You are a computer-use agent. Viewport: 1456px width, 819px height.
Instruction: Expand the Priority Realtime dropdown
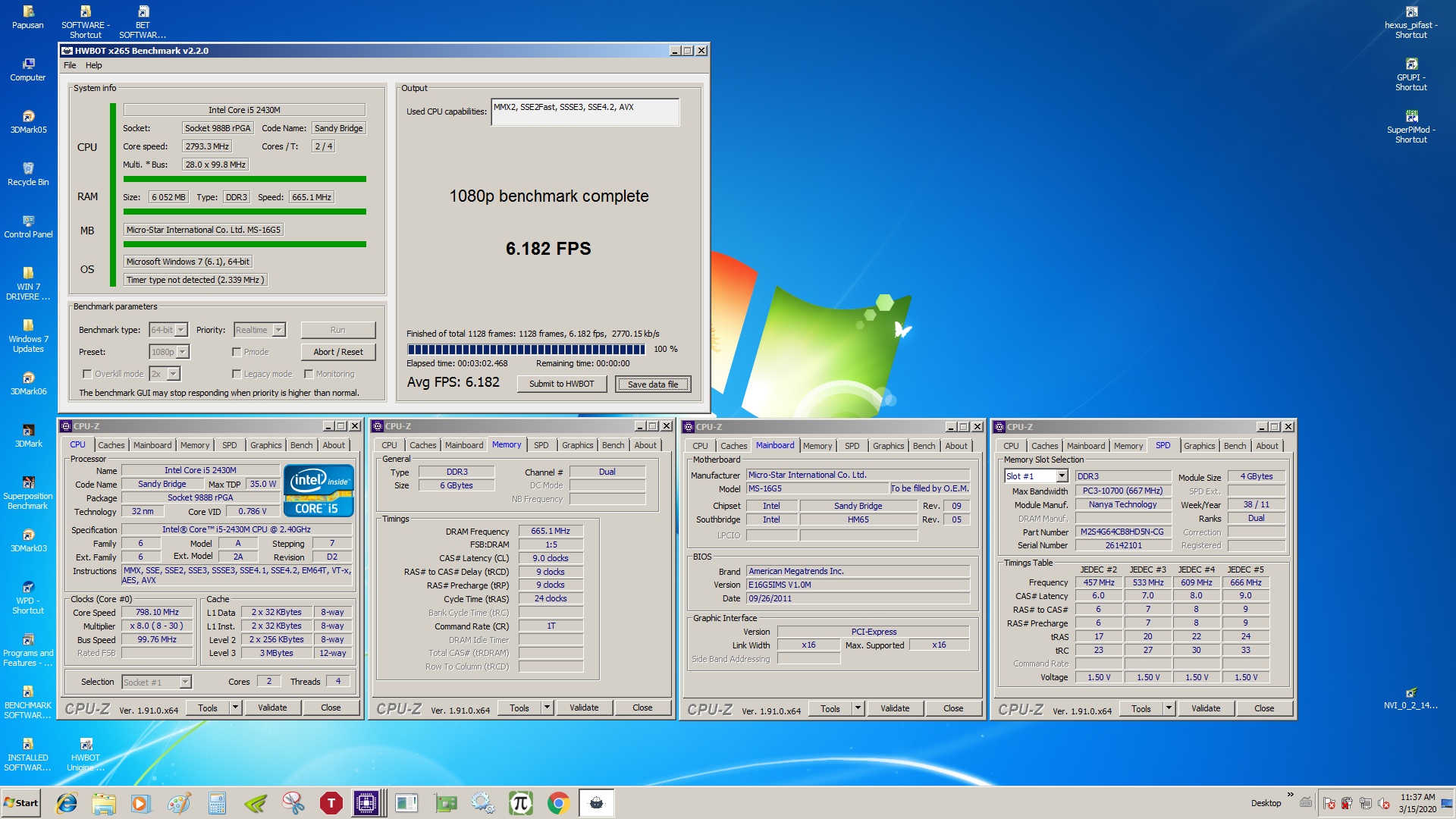pyautogui.click(x=279, y=330)
